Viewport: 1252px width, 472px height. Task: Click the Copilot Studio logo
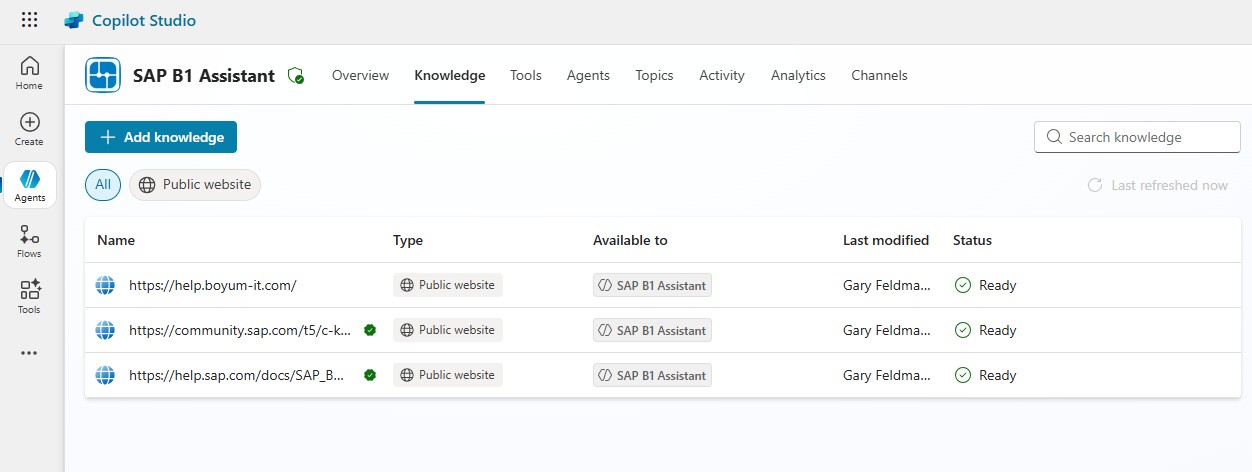pyautogui.click(x=74, y=20)
